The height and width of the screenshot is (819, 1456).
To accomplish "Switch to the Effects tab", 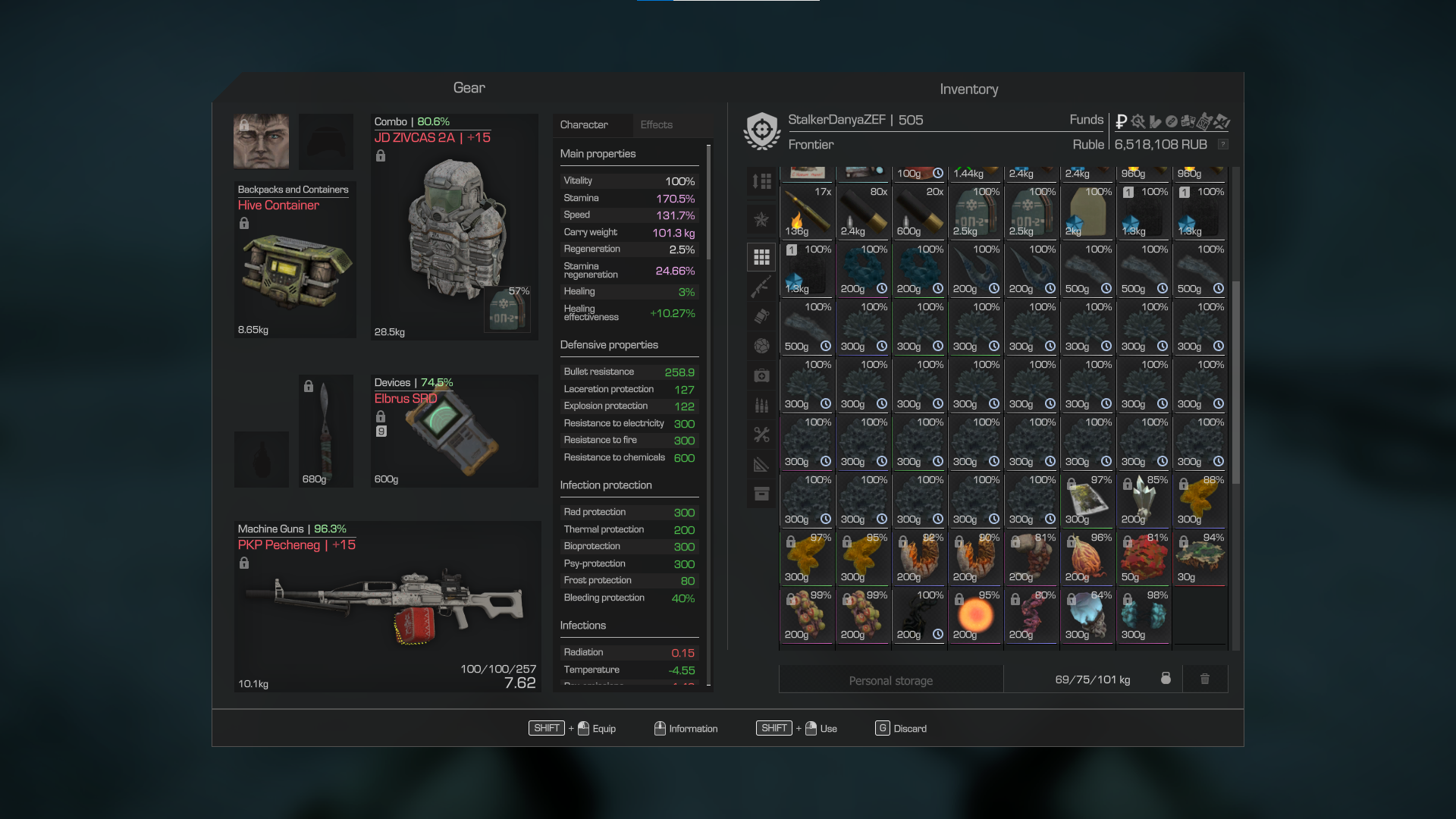I will [657, 125].
